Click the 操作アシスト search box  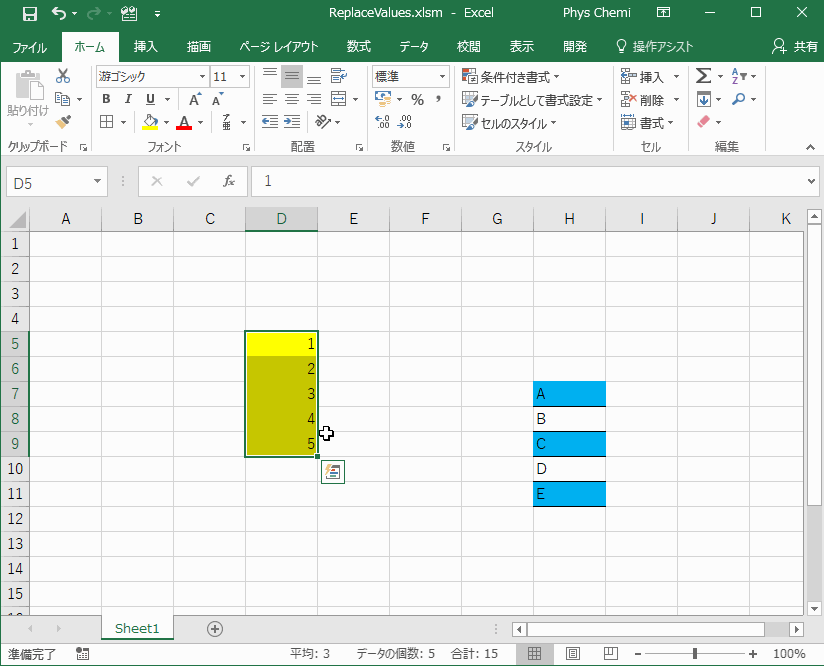[x=655, y=47]
